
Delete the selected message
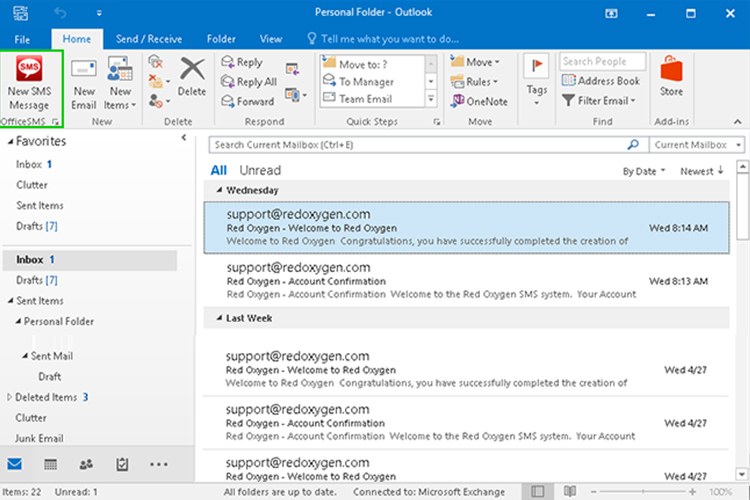coord(192,77)
